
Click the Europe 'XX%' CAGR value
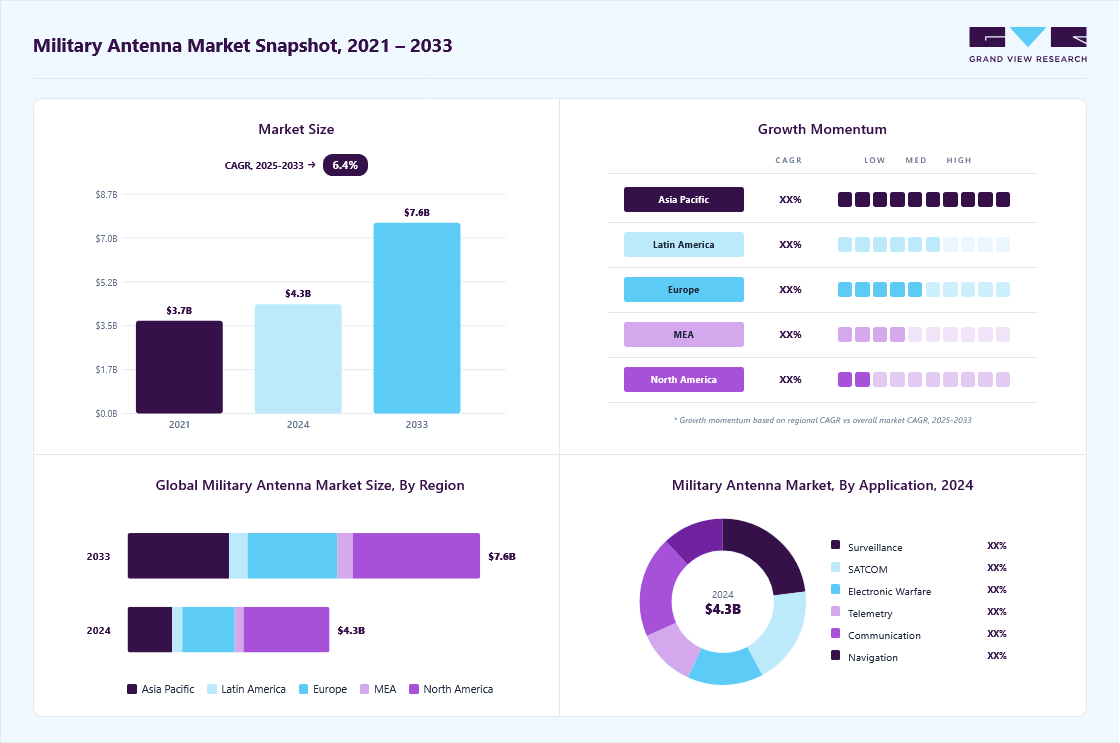pos(790,289)
